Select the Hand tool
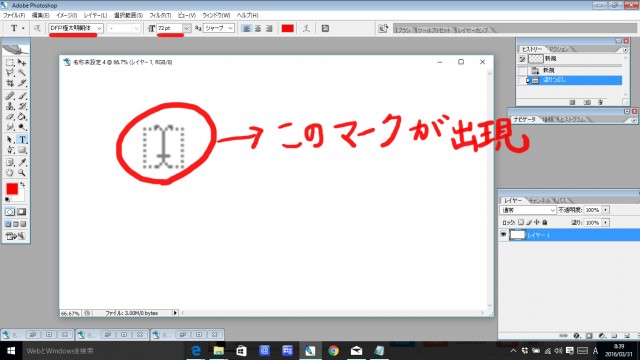 pos(10,173)
